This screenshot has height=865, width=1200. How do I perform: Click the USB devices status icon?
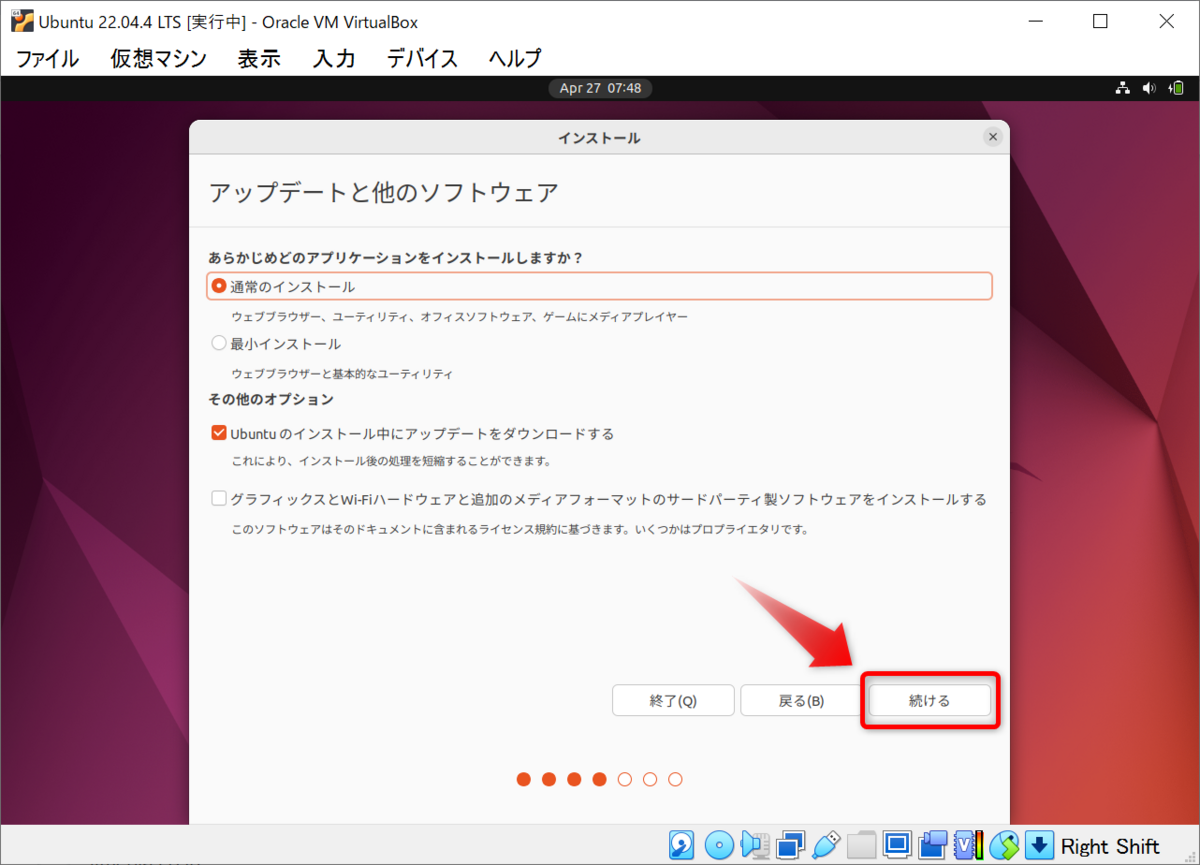click(826, 845)
